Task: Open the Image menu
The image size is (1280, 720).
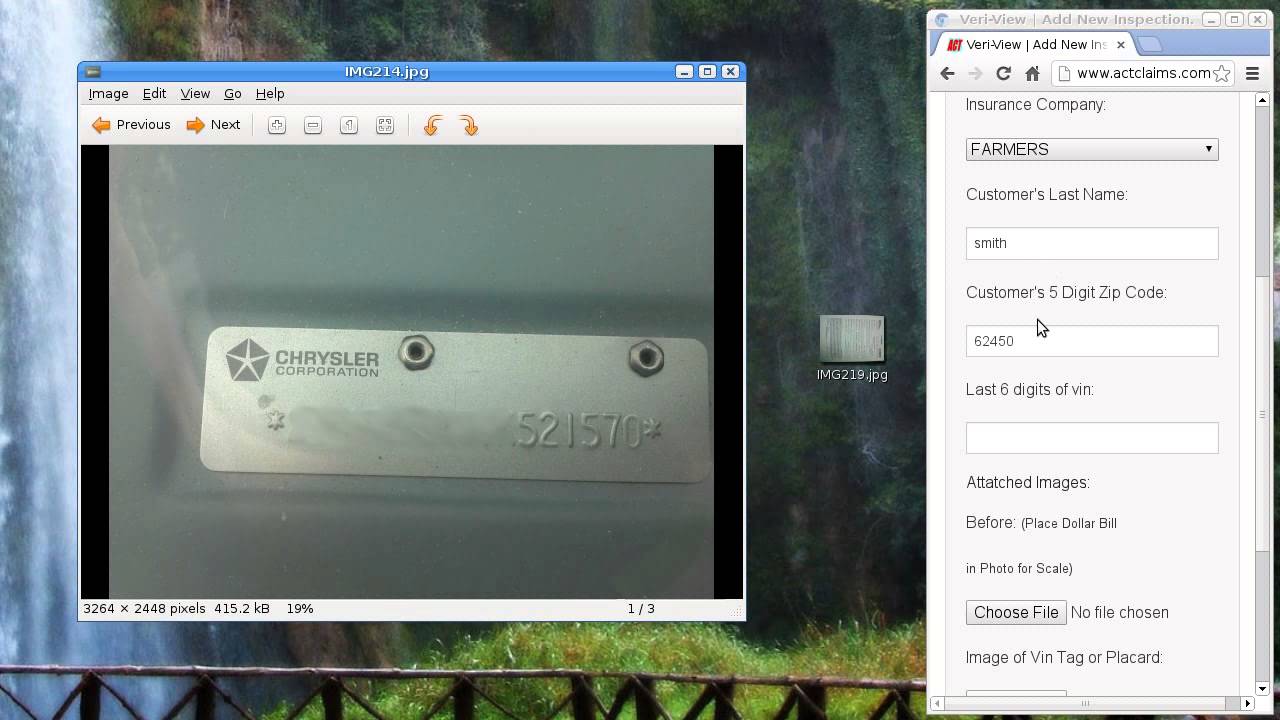Action: click(108, 93)
